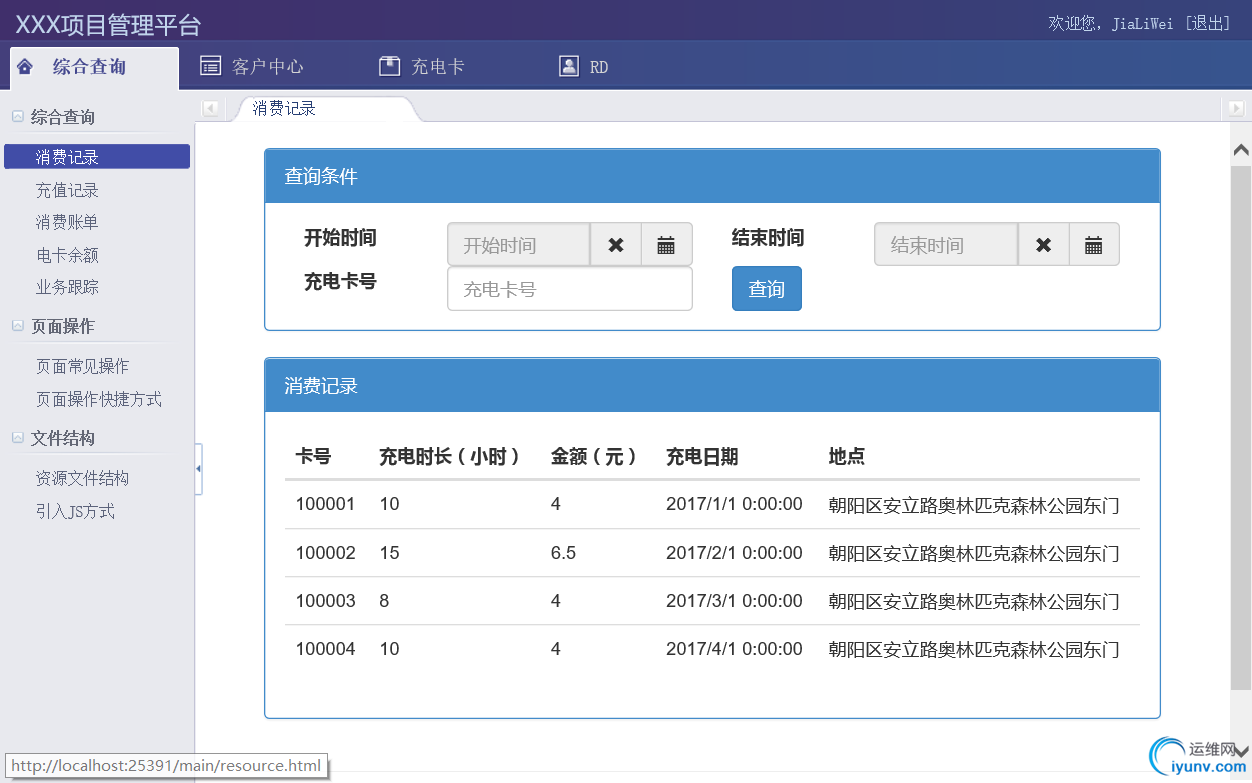This screenshot has width=1252, height=783.
Task: Open 页面常见操作 in the sidebar
Action: [x=82, y=366]
